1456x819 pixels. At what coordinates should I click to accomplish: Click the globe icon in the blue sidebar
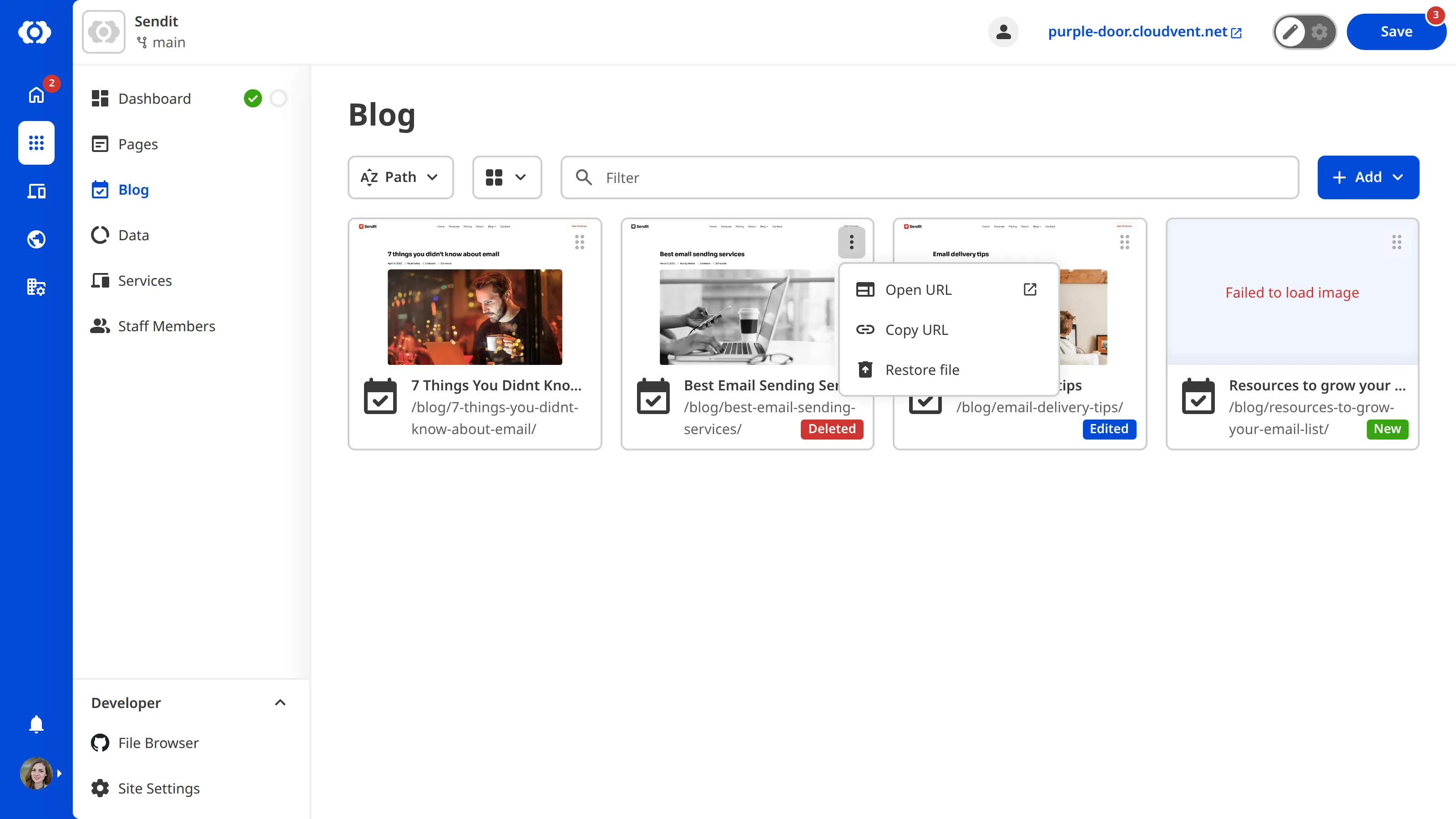[36, 239]
